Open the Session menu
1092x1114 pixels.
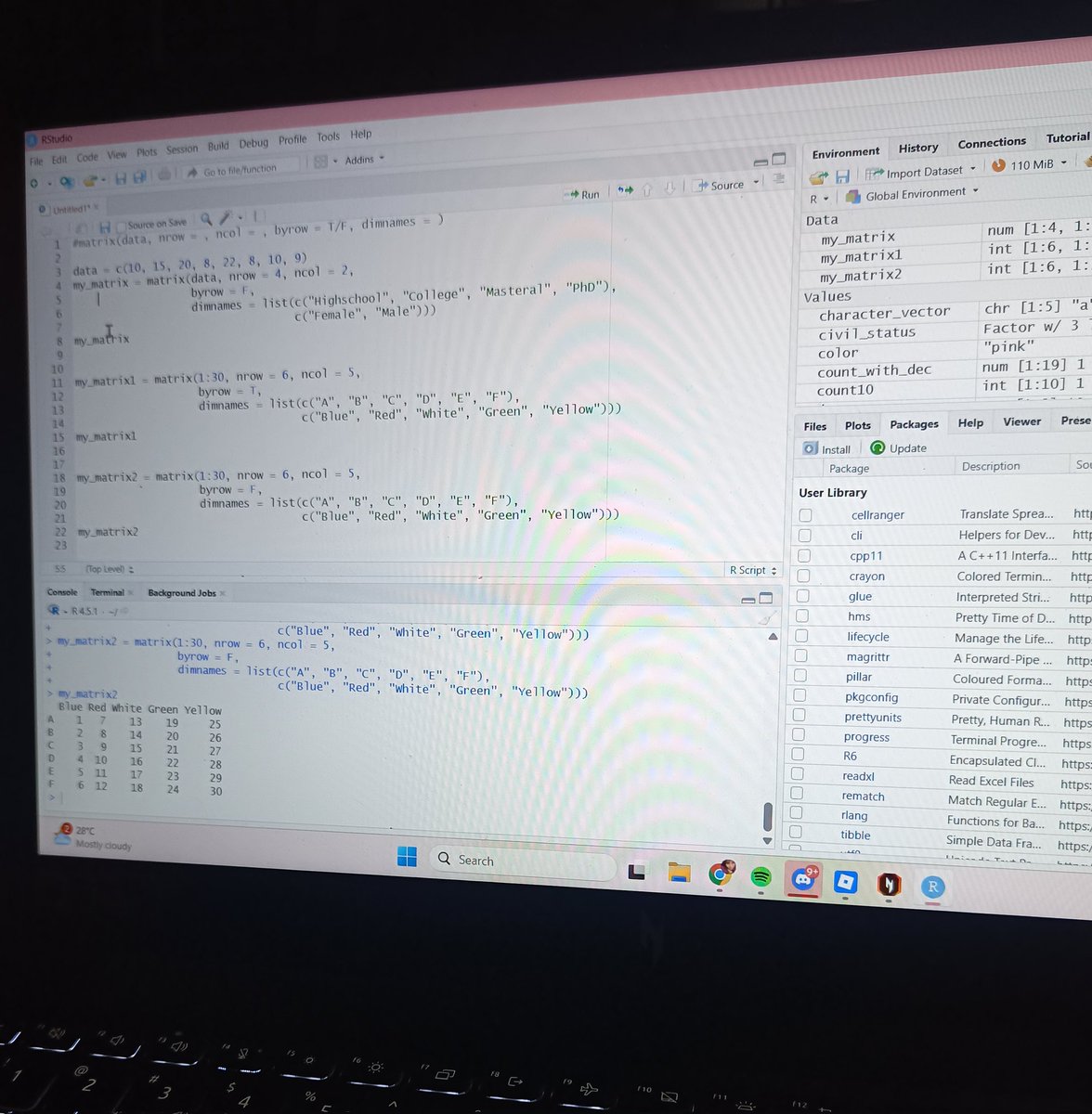[x=182, y=149]
